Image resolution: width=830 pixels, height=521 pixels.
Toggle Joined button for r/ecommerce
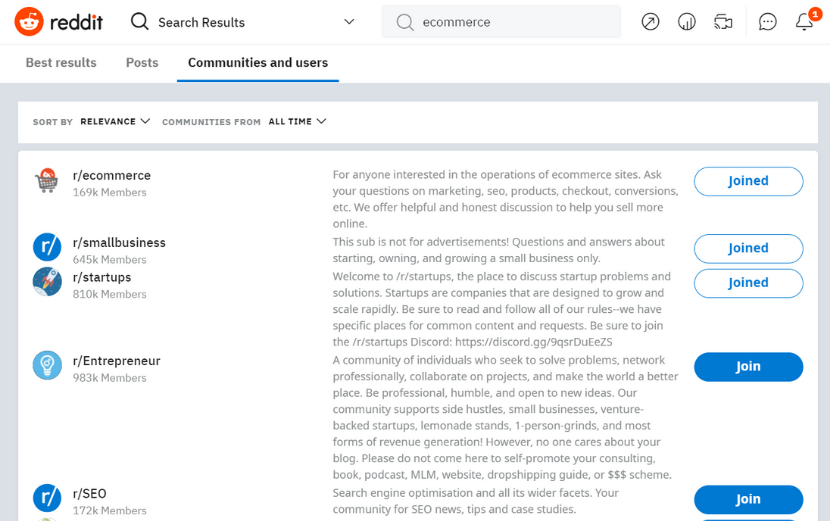(x=748, y=181)
